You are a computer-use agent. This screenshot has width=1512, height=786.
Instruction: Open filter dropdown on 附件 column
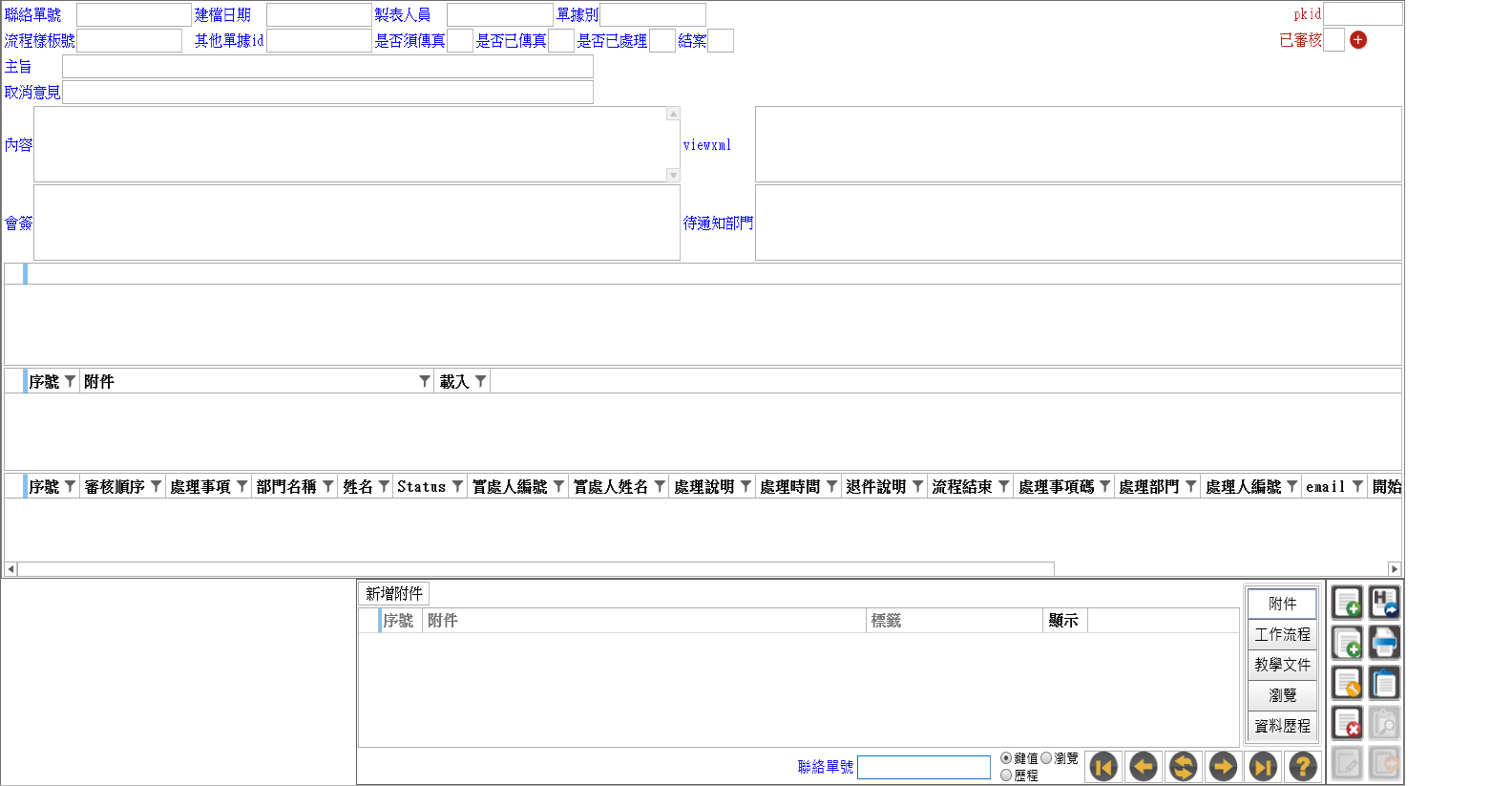click(425, 381)
